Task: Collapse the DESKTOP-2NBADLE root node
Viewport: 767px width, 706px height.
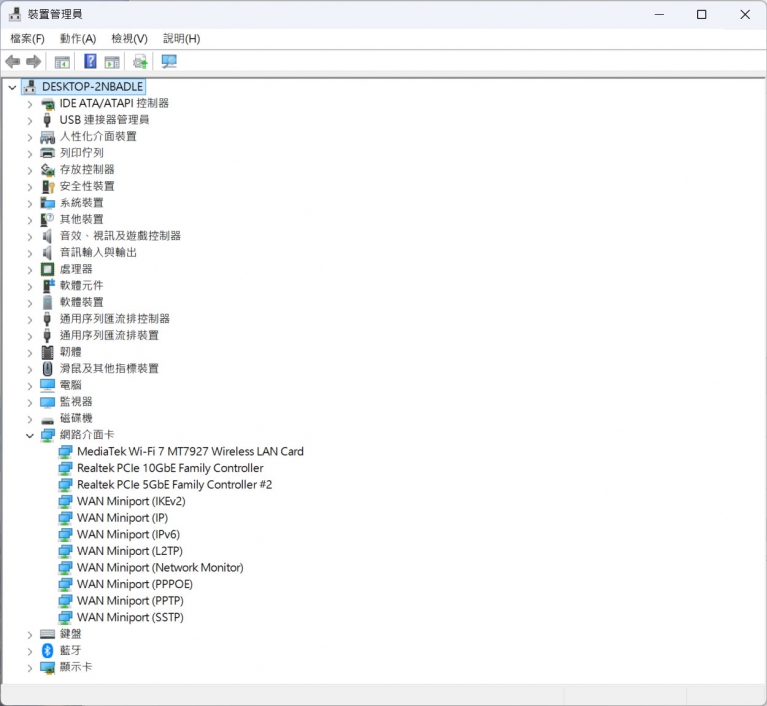Action: pos(12,87)
